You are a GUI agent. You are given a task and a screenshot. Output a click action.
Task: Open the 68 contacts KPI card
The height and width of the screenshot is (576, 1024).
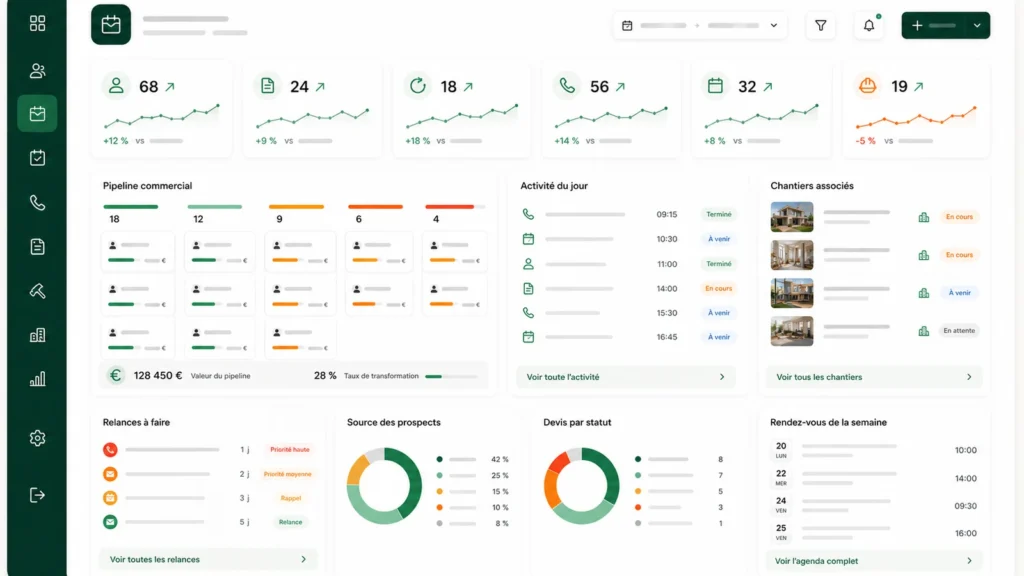pyautogui.click(x=161, y=110)
